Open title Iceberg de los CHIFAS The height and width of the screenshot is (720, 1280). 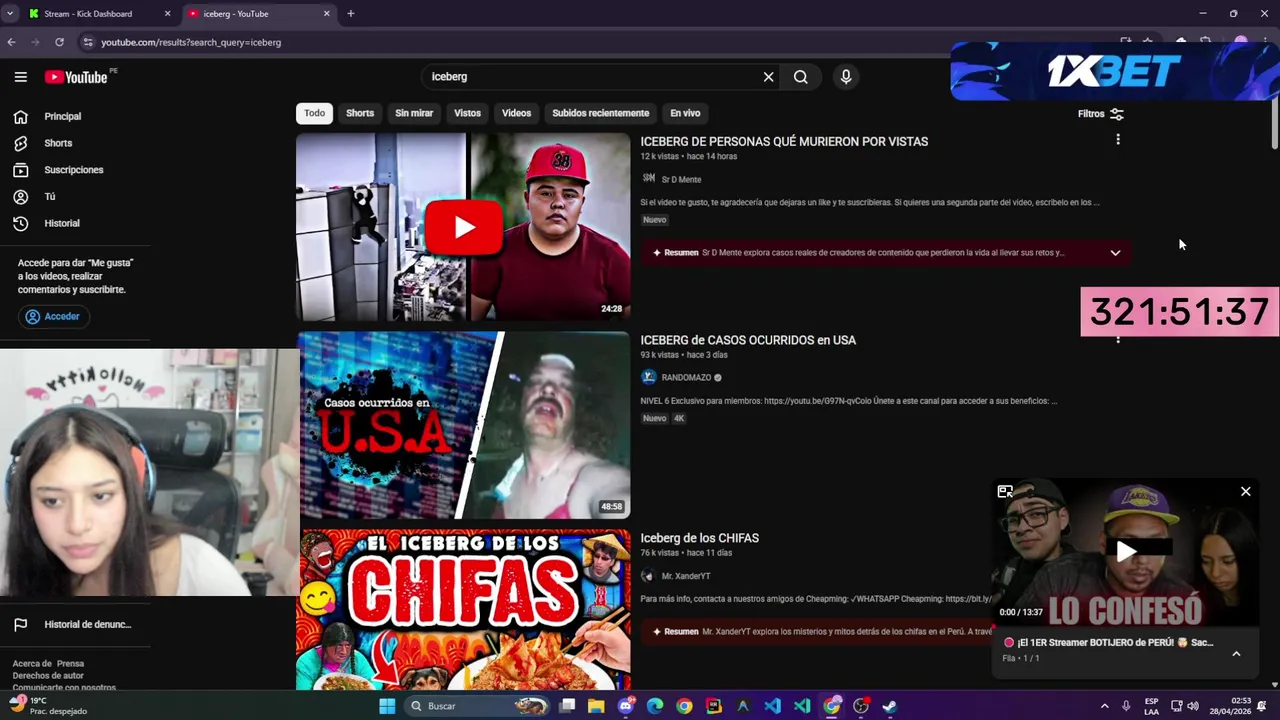click(699, 538)
